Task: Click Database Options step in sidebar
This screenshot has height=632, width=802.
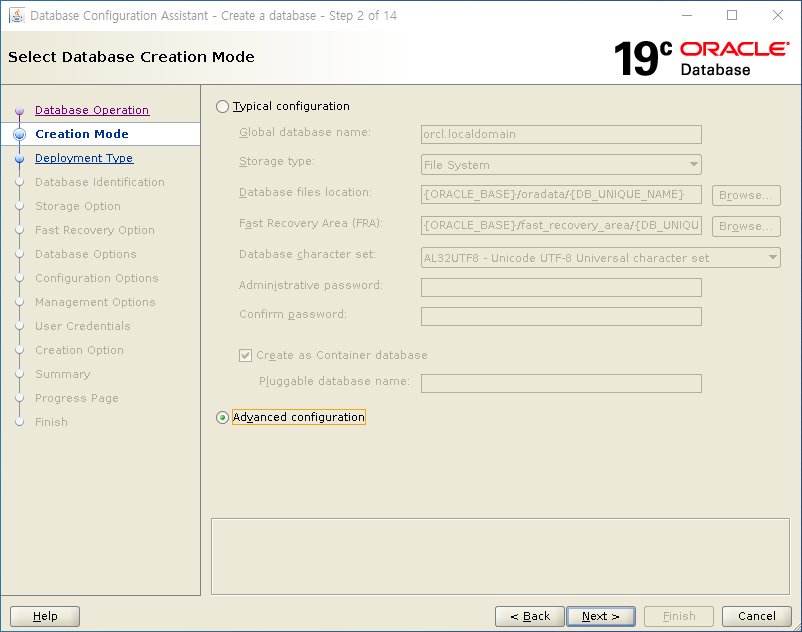Action: 85,254
